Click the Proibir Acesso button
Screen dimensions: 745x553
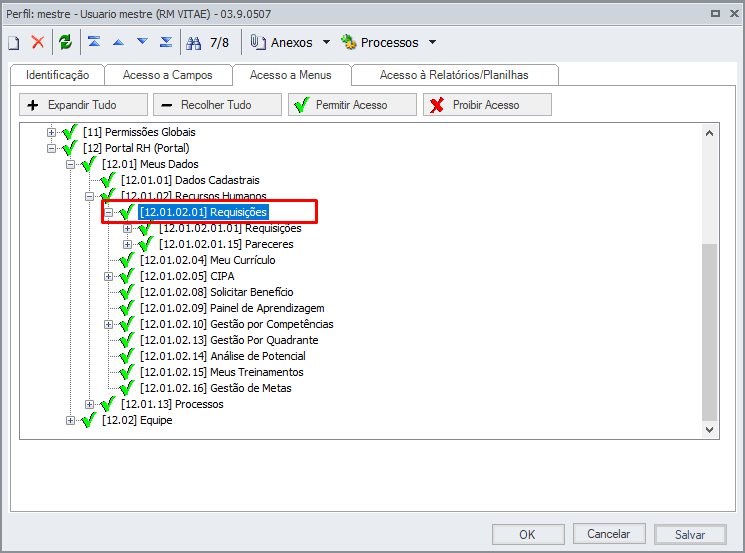pyautogui.click(x=487, y=105)
